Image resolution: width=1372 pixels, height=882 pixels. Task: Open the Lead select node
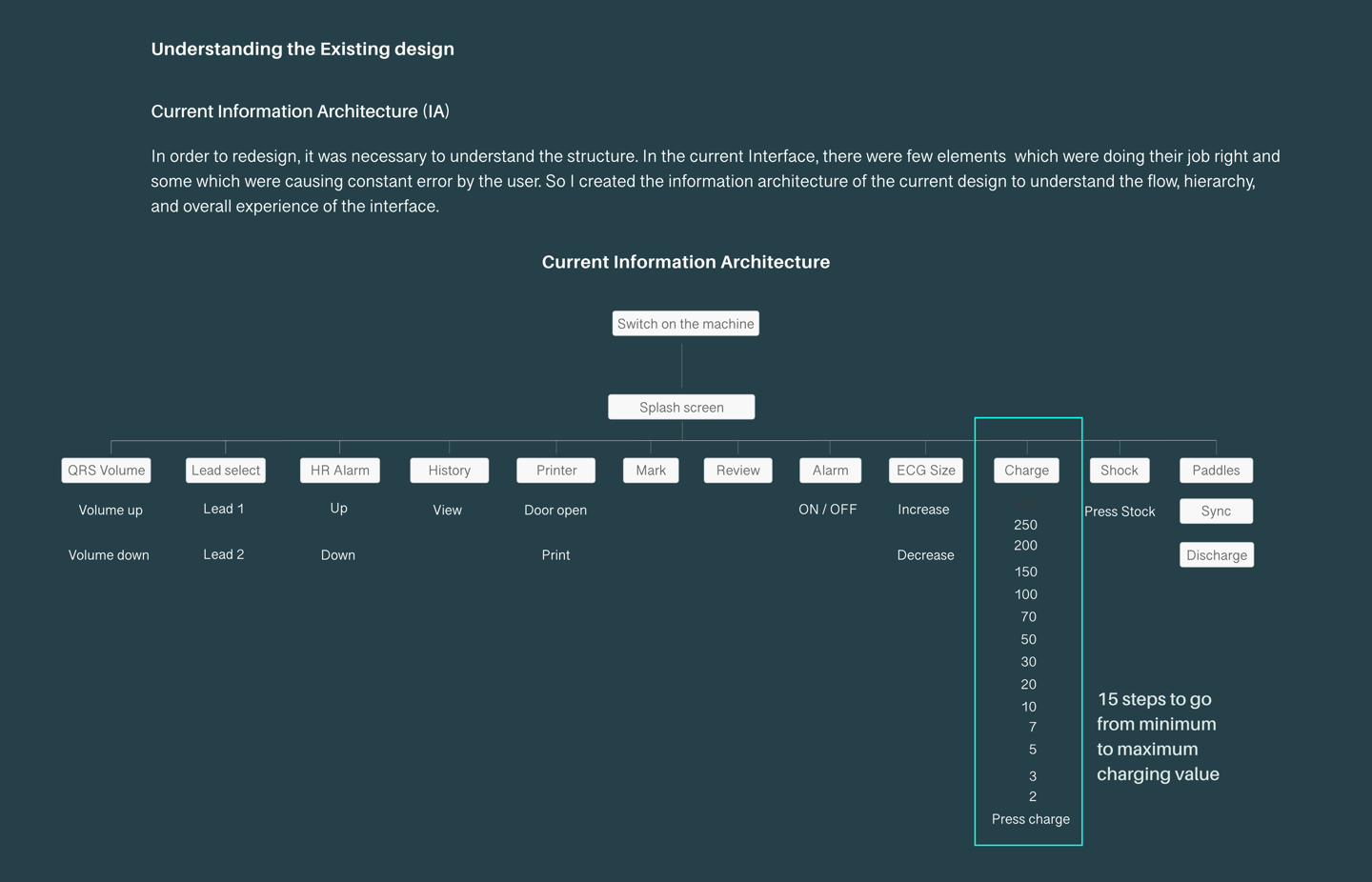[x=226, y=471]
